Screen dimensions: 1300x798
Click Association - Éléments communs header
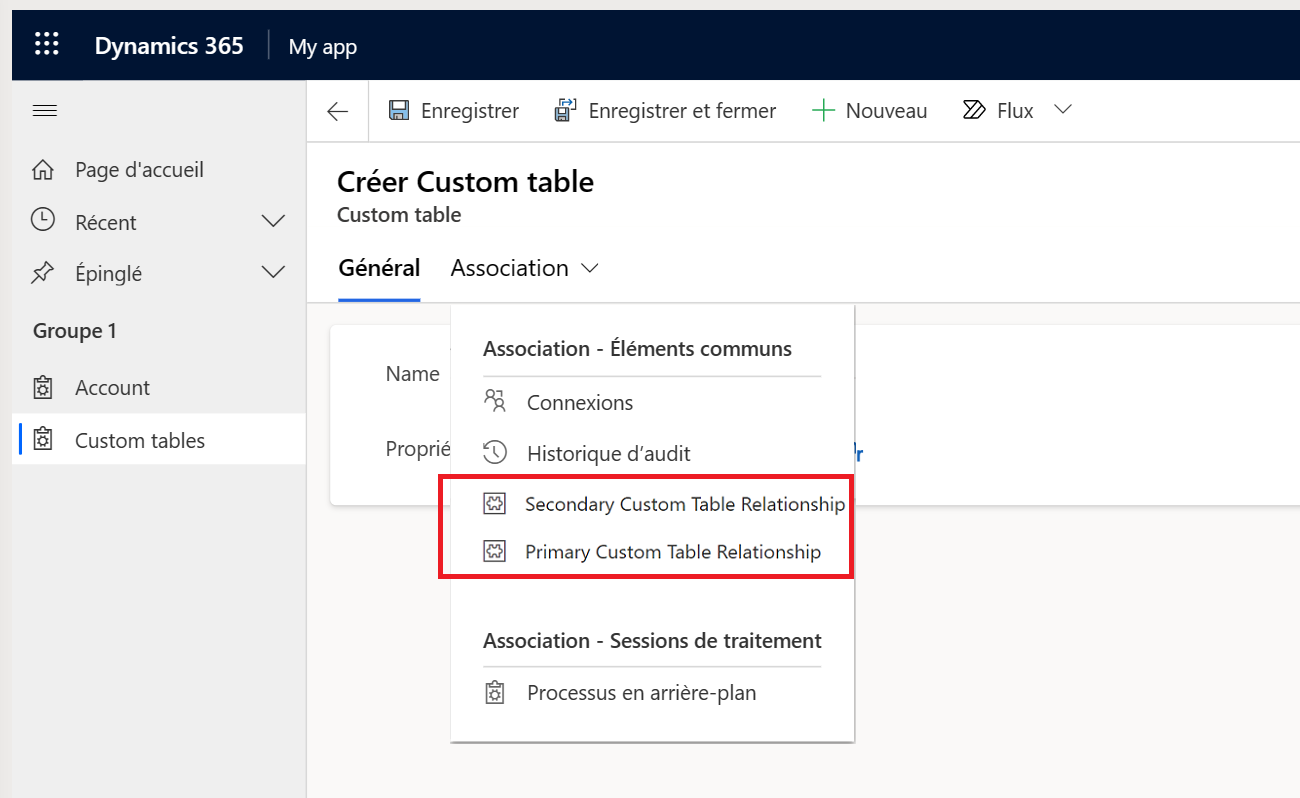click(637, 349)
